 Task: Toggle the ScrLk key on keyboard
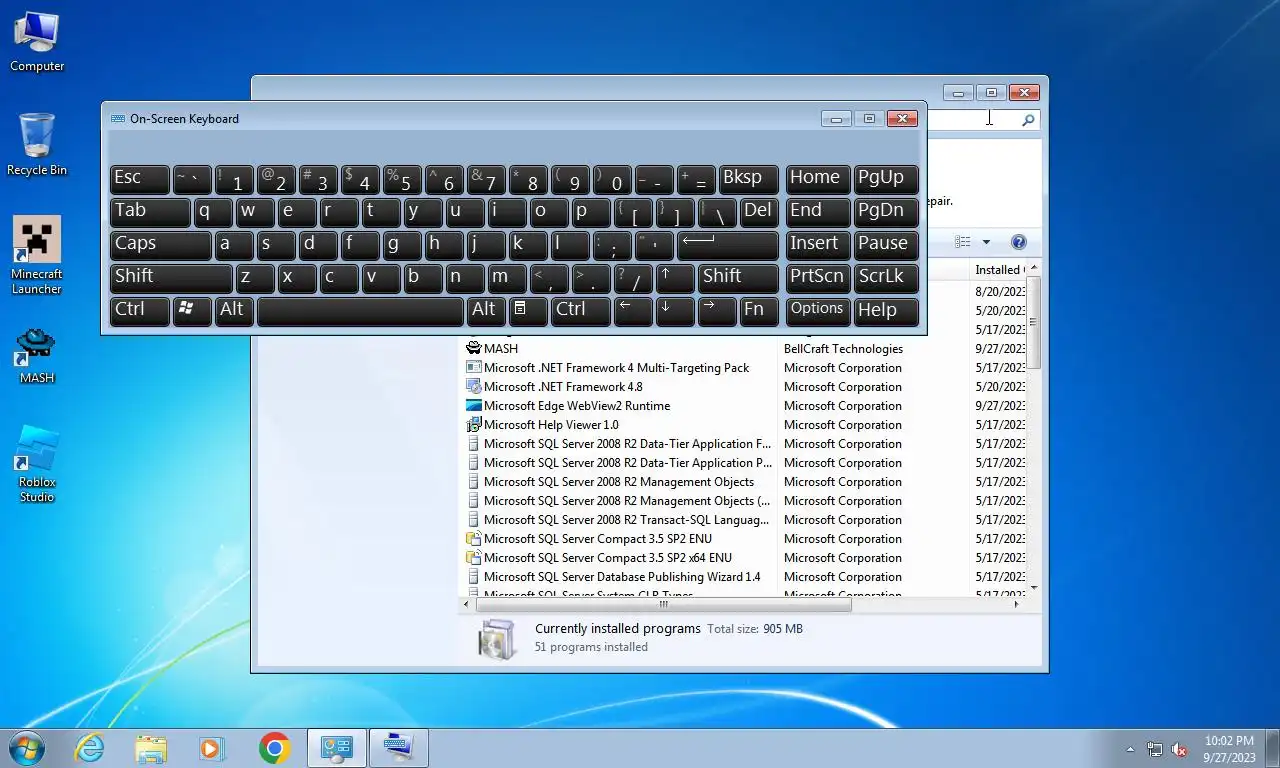click(x=886, y=277)
